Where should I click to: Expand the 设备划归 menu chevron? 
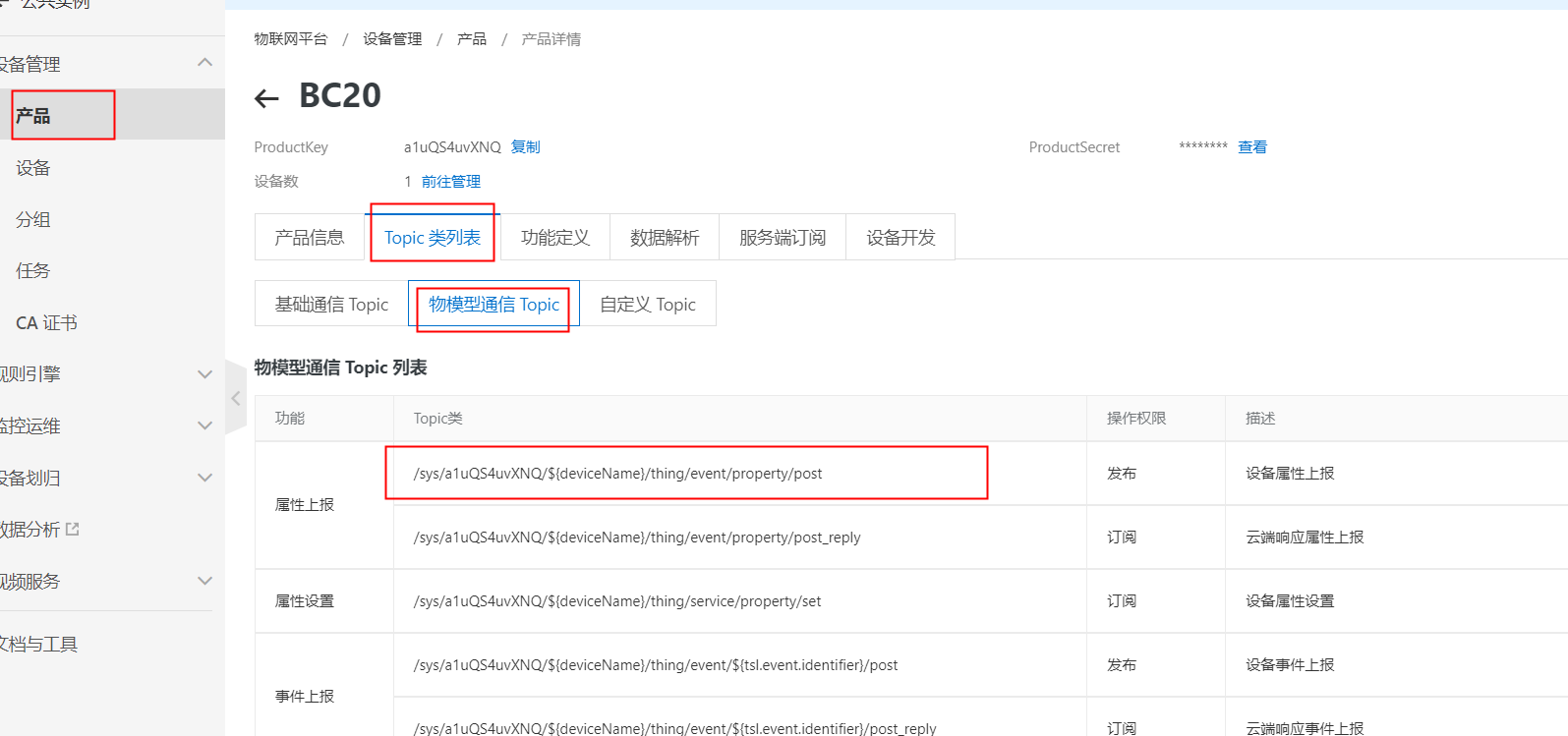pyautogui.click(x=204, y=478)
